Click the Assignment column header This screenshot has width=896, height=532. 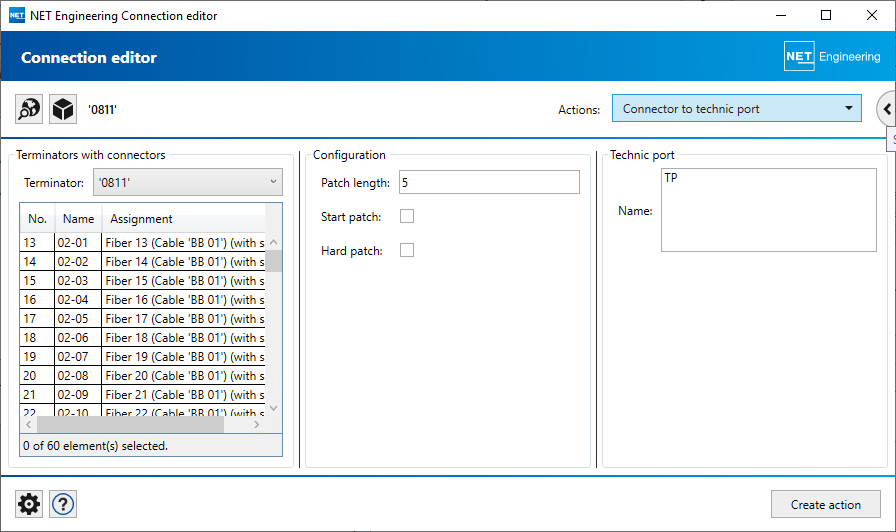tap(183, 219)
